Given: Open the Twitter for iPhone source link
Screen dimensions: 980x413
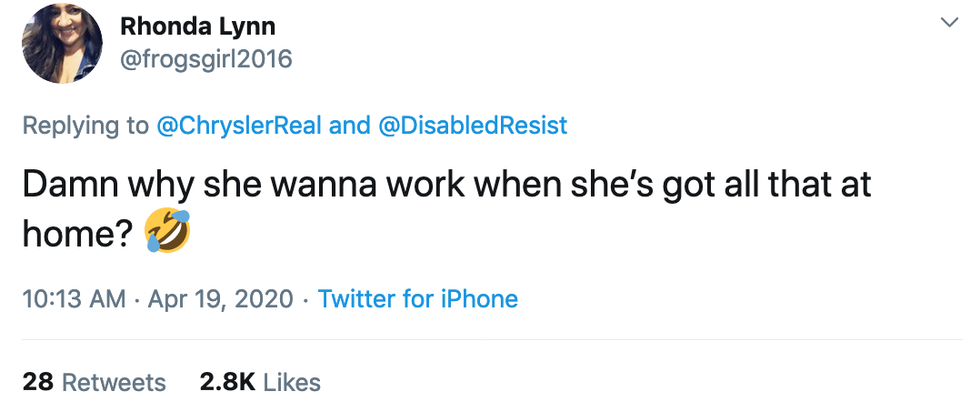Looking at the screenshot, I should pos(418,299).
